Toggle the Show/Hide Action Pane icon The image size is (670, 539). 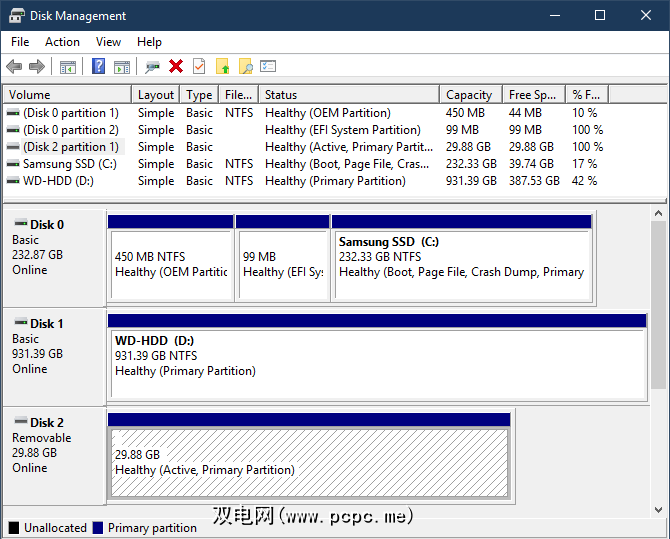pyautogui.click(x=122, y=67)
